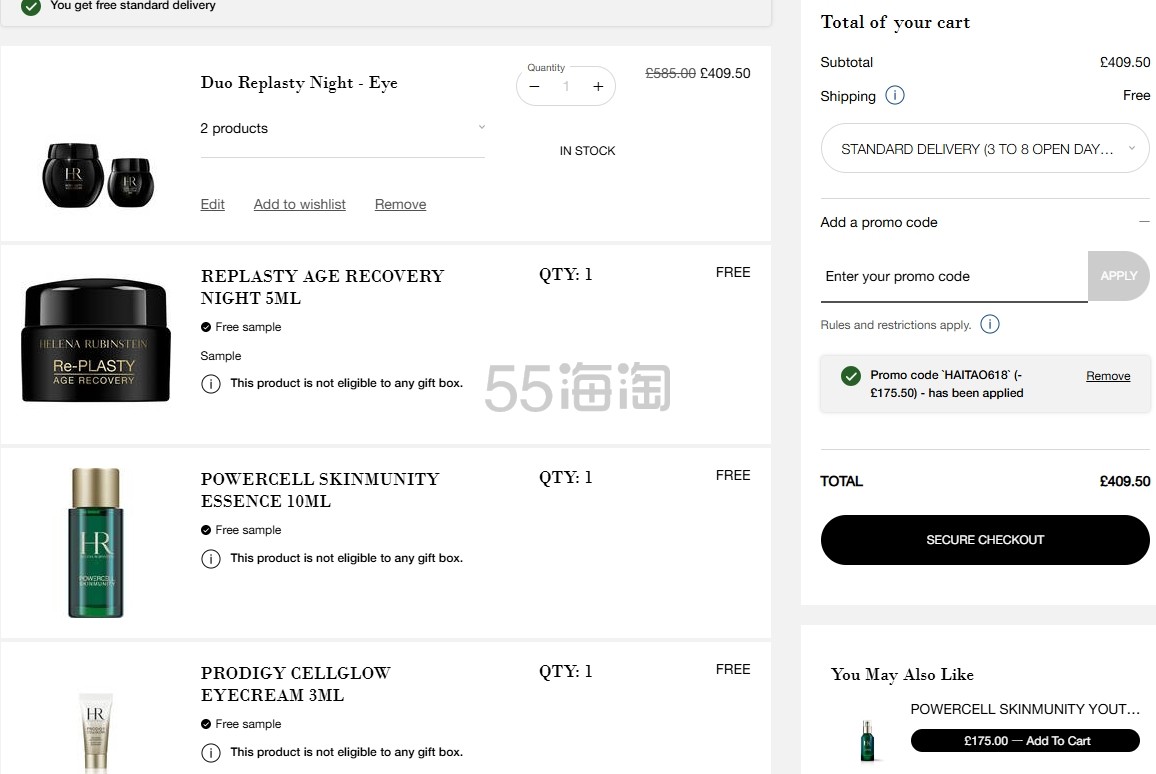Remove Duo Replasty Night - Eye from cart

[x=400, y=204]
